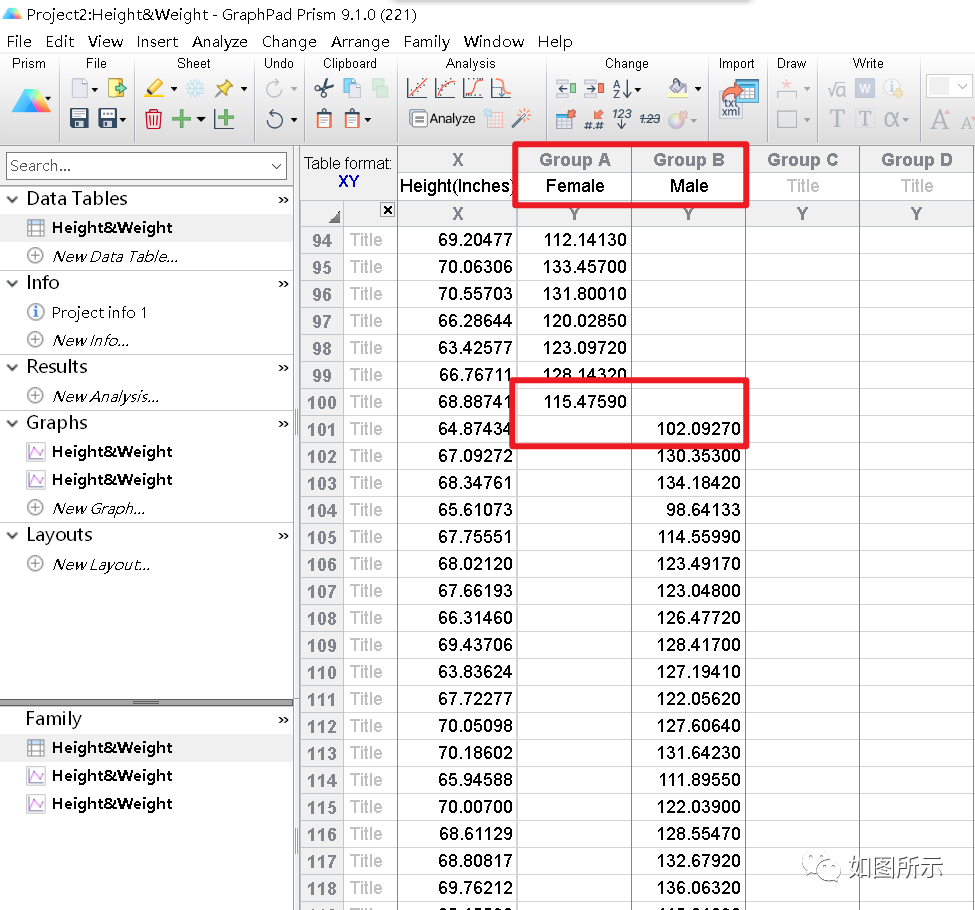Cut selection with the scissors icon

[x=324, y=88]
